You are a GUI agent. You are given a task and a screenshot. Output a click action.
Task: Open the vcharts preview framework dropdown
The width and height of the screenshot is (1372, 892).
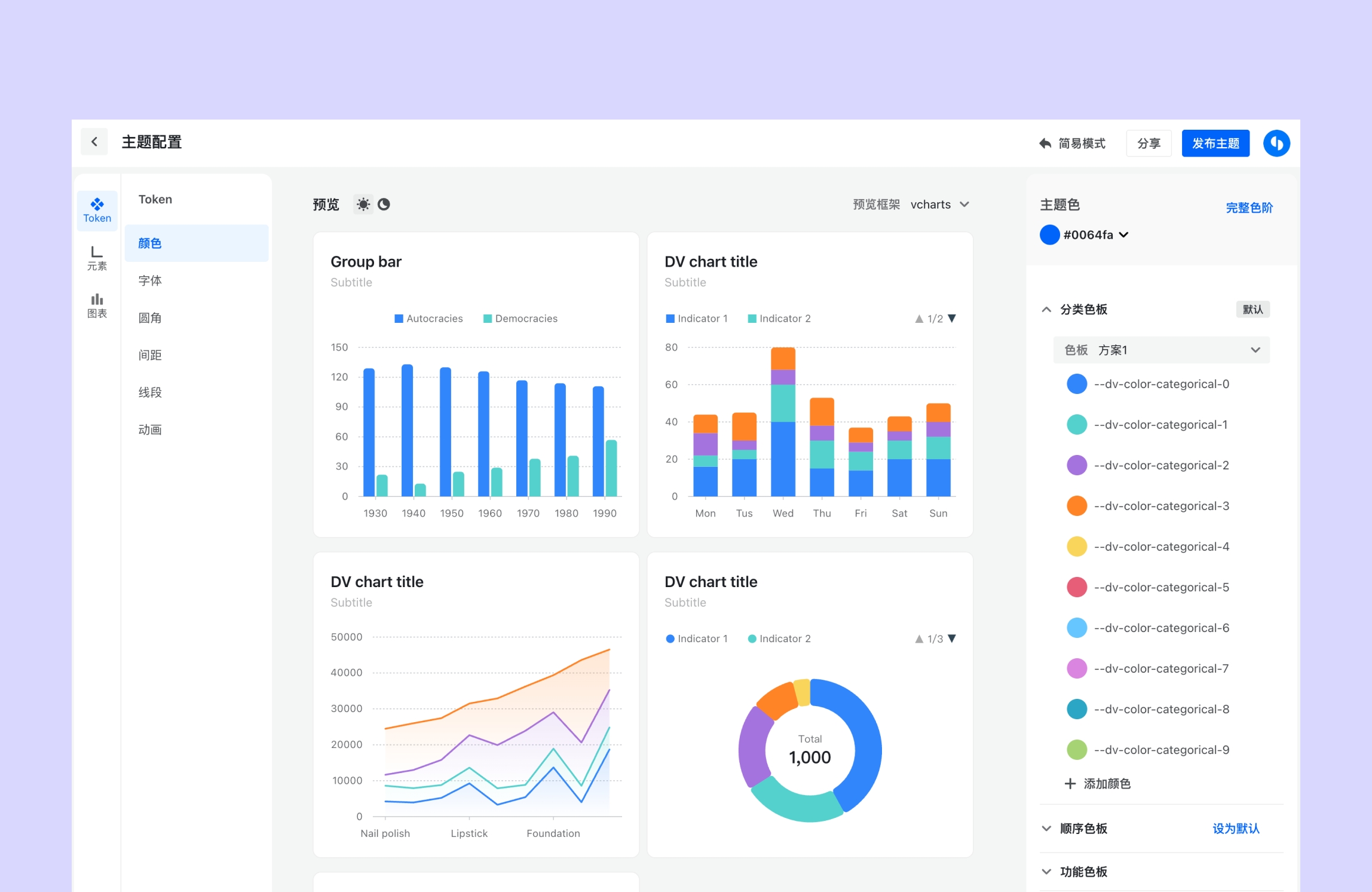click(939, 204)
